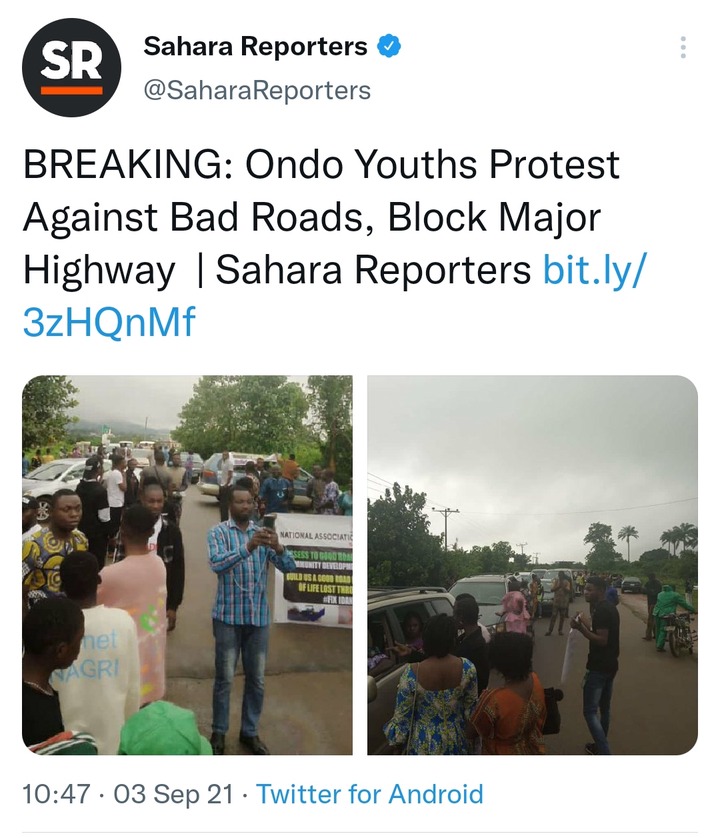Open the three-dot more options menu

point(683,47)
